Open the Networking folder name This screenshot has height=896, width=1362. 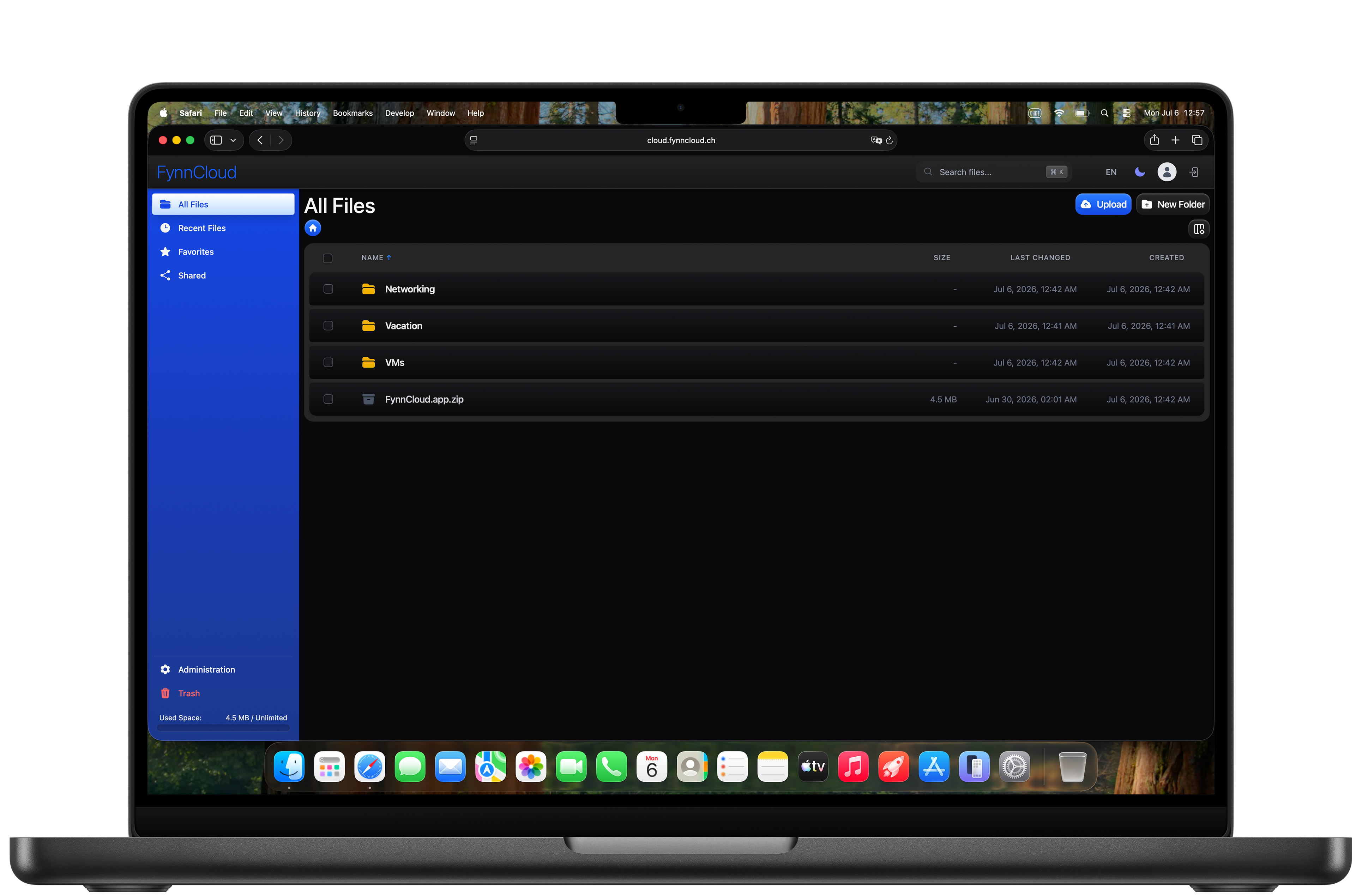(410, 289)
